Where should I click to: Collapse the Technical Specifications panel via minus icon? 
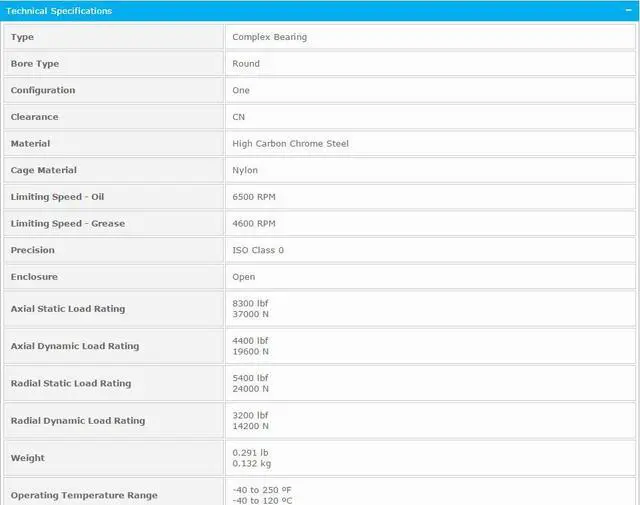(627, 11)
